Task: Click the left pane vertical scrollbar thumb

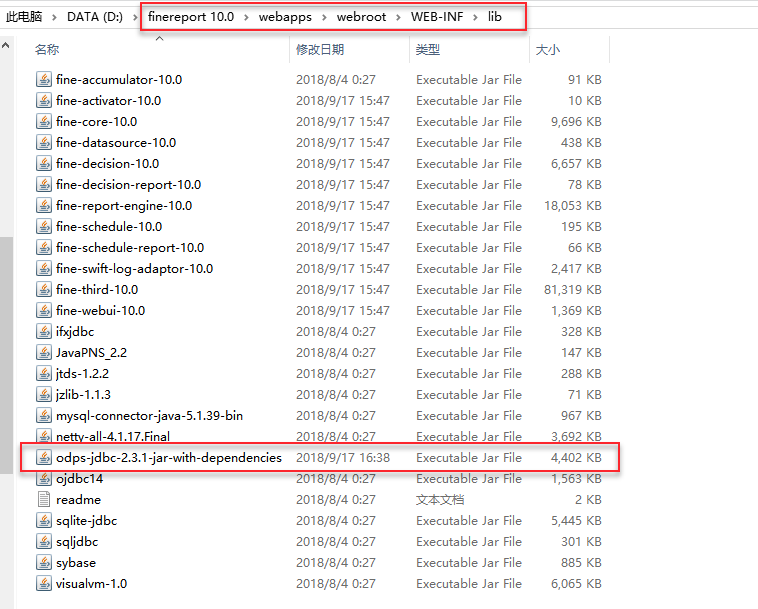Action: point(6,355)
